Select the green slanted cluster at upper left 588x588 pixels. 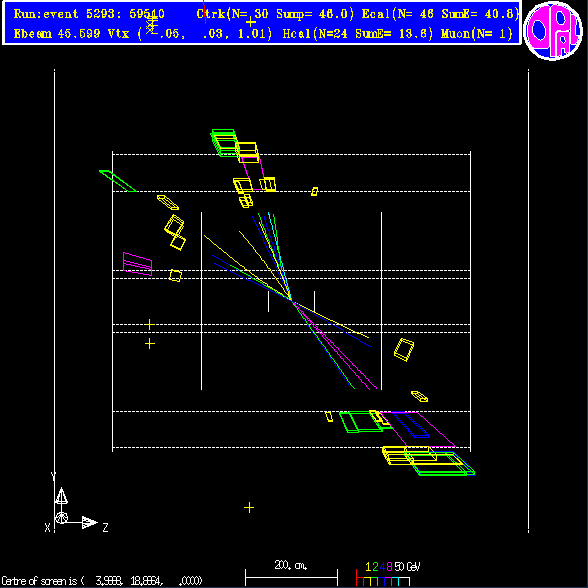point(118,181)
